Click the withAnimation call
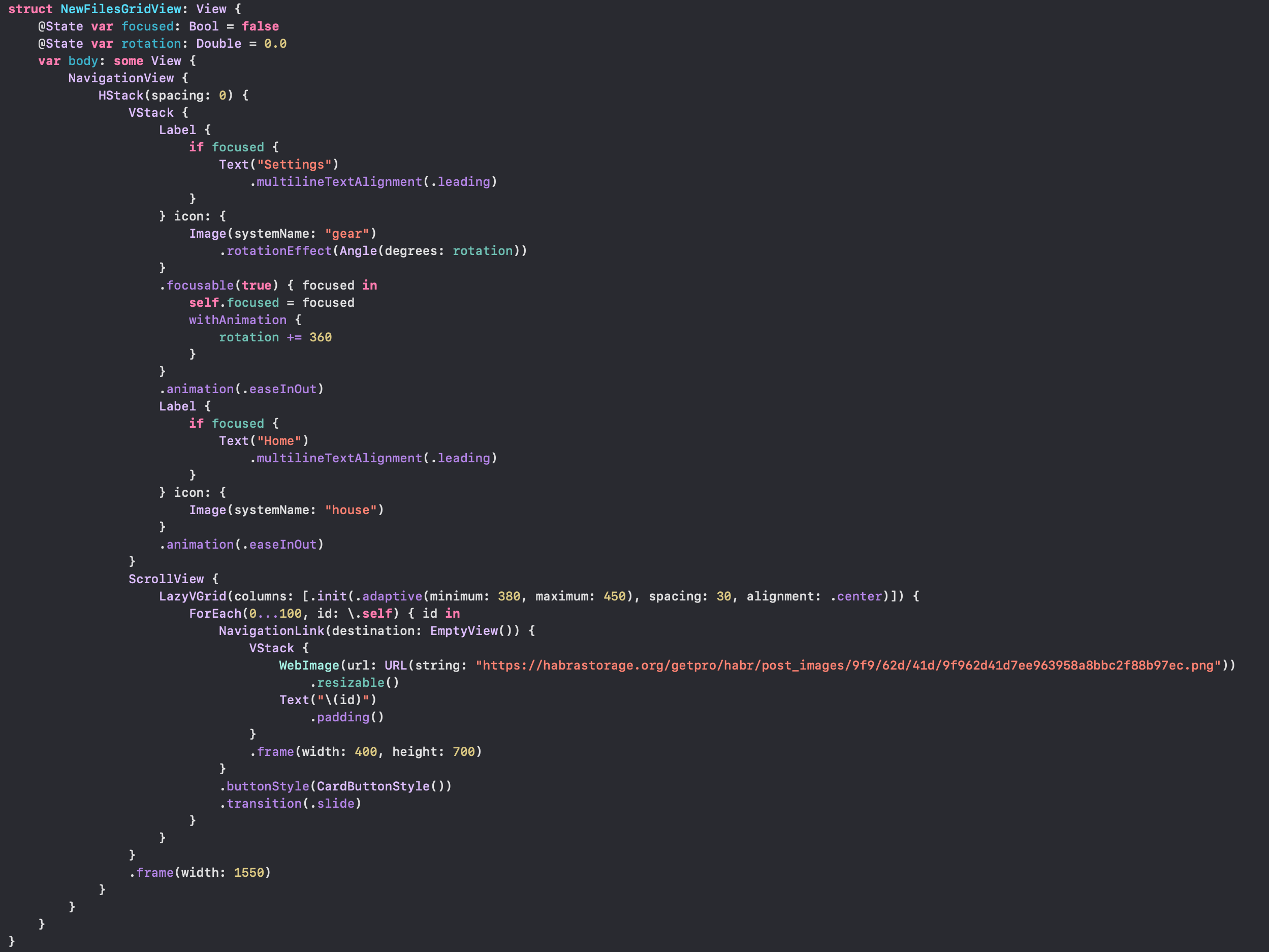The height and width of the screenshot is (952, 1269). [238, 320]
